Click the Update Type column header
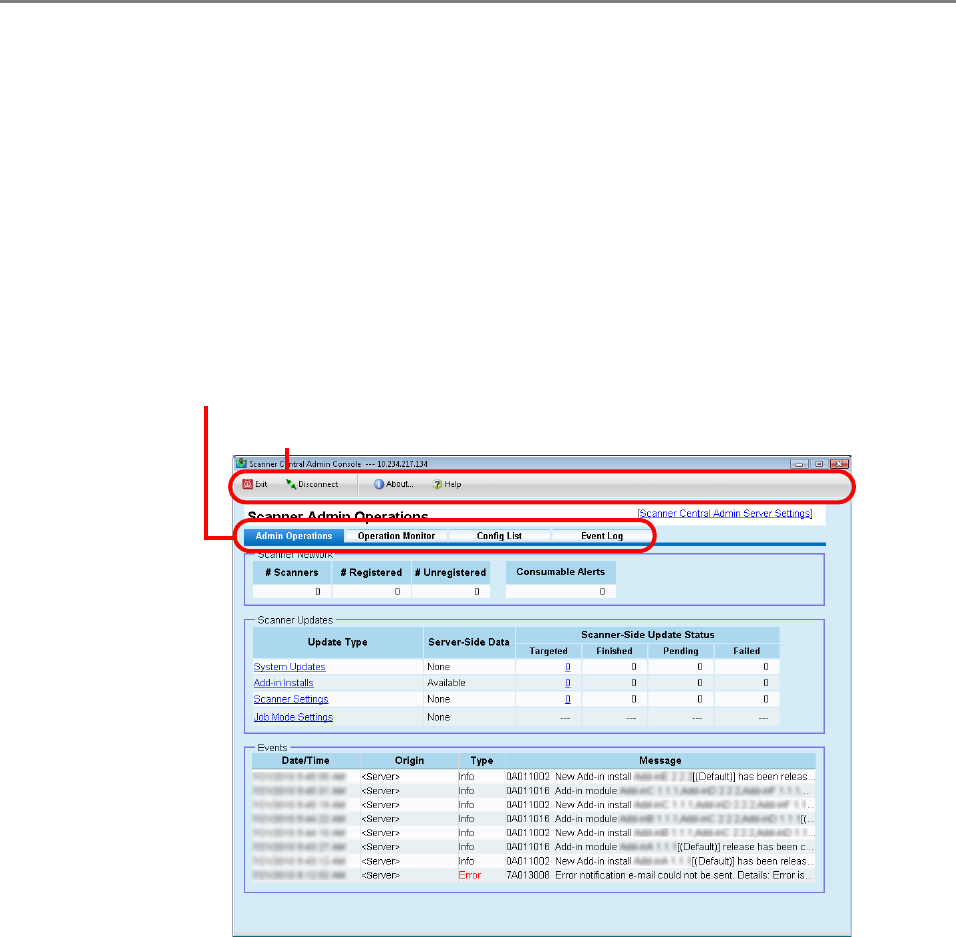 coord(338,642)
